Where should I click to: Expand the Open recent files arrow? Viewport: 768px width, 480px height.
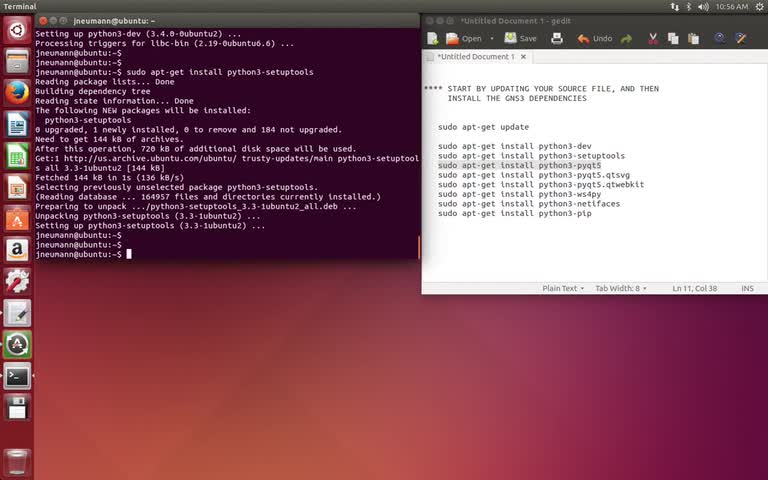point(492,38)
